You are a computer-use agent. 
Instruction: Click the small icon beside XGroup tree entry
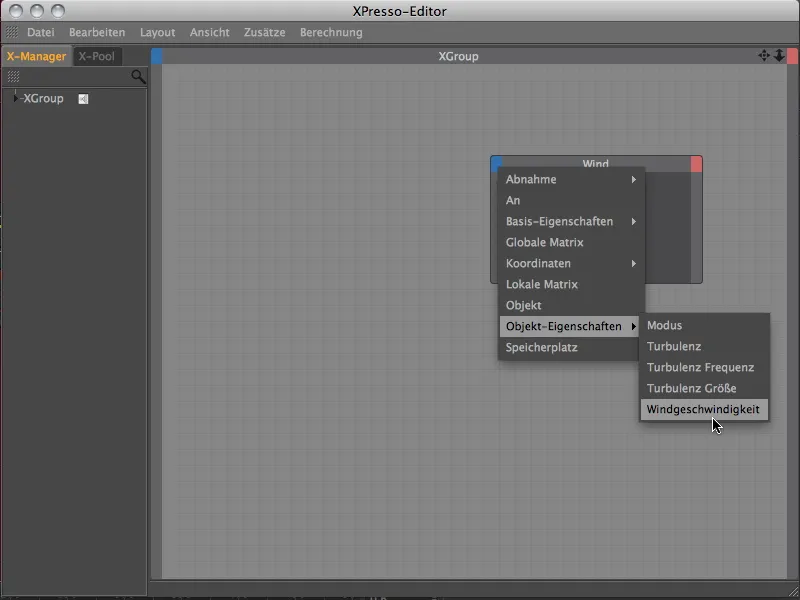point(83,99)
